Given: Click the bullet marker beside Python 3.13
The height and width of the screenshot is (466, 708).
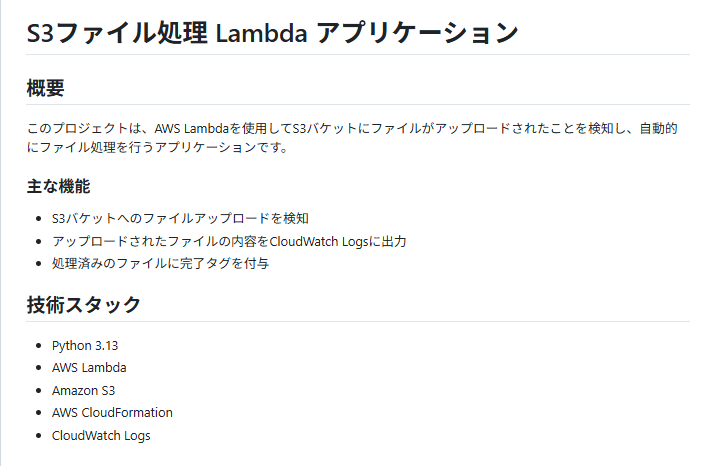Looking at the screenshot, I should tap(38, 346).
